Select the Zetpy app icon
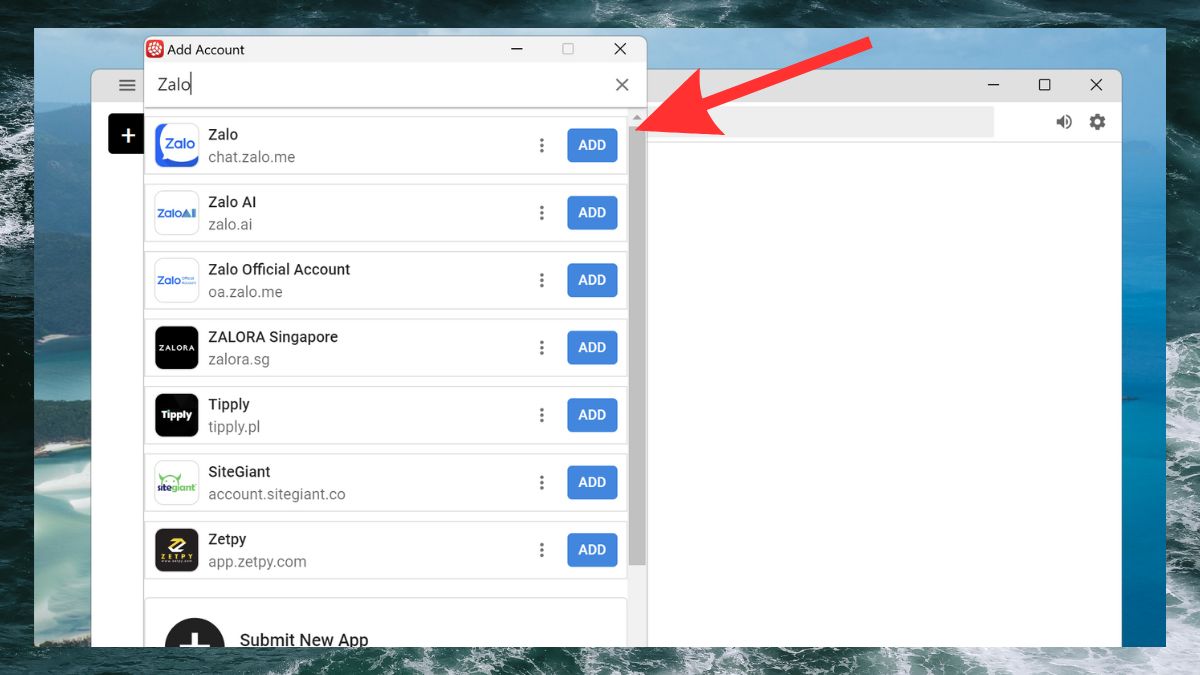This screenshot has width=1200, height=675. (x=177, y=550)
